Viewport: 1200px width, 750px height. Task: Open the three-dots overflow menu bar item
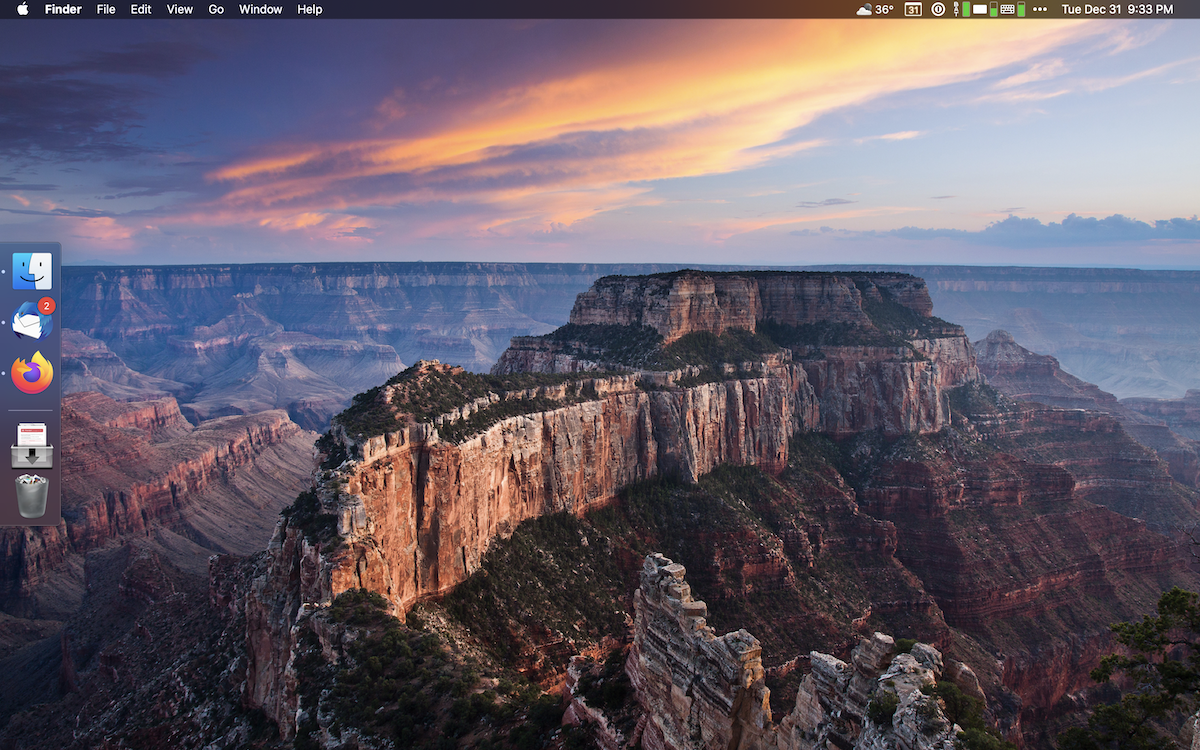pyautogui.click(x=1040, y=9)
